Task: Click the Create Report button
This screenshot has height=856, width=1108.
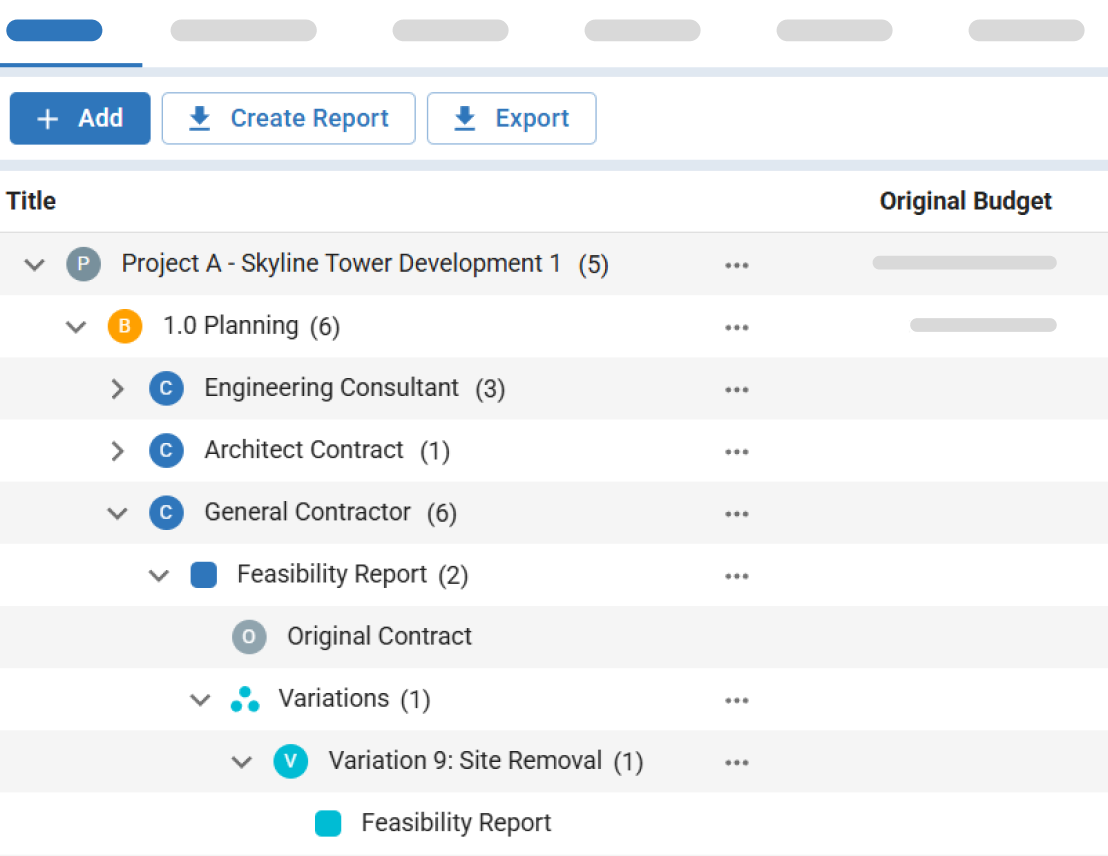Action: click(288, 118)
